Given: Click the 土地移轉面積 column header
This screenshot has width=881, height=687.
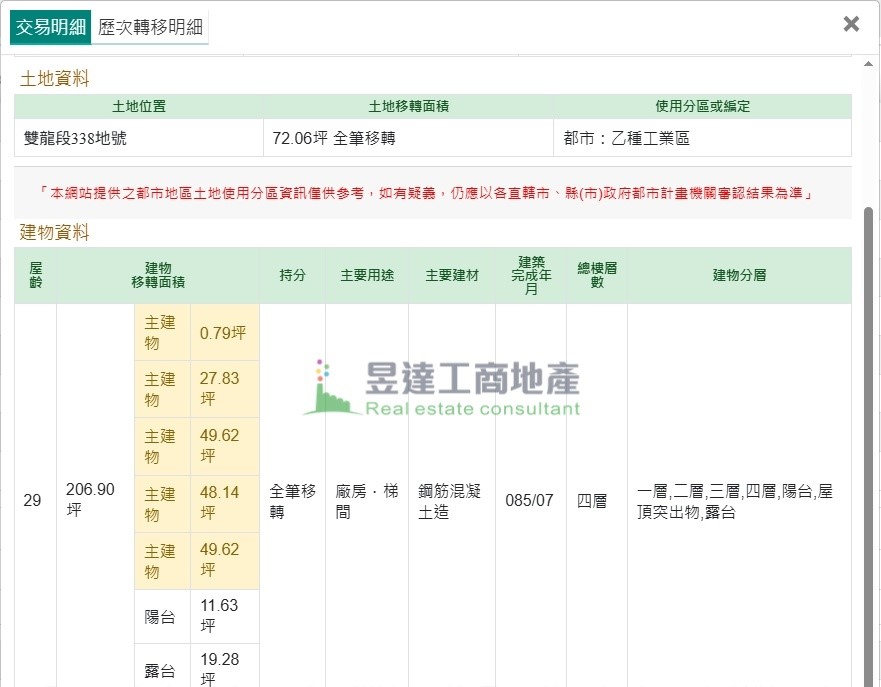Looking at the screenshot, I should [x=408, y=106].
